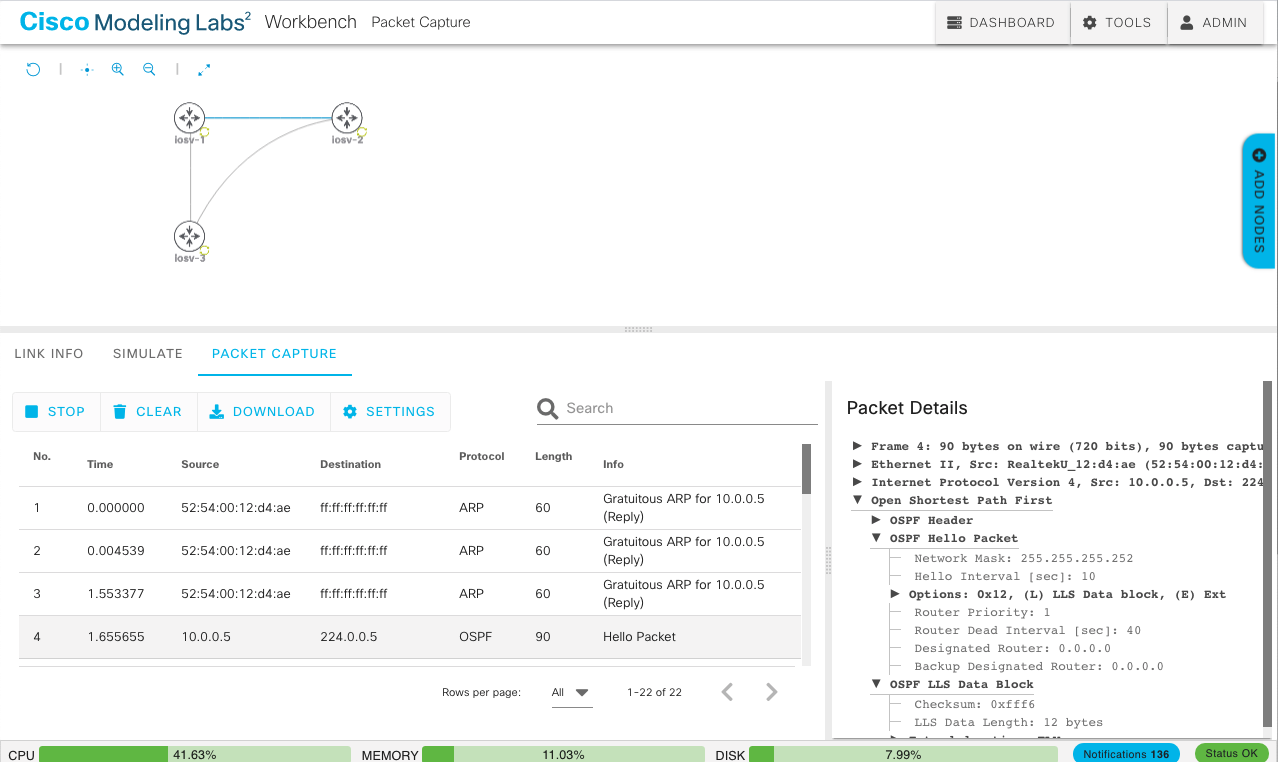Screen dimensions: 1278x762
Task: Select the iosv-2 router node
Action: tap(347, 118)
